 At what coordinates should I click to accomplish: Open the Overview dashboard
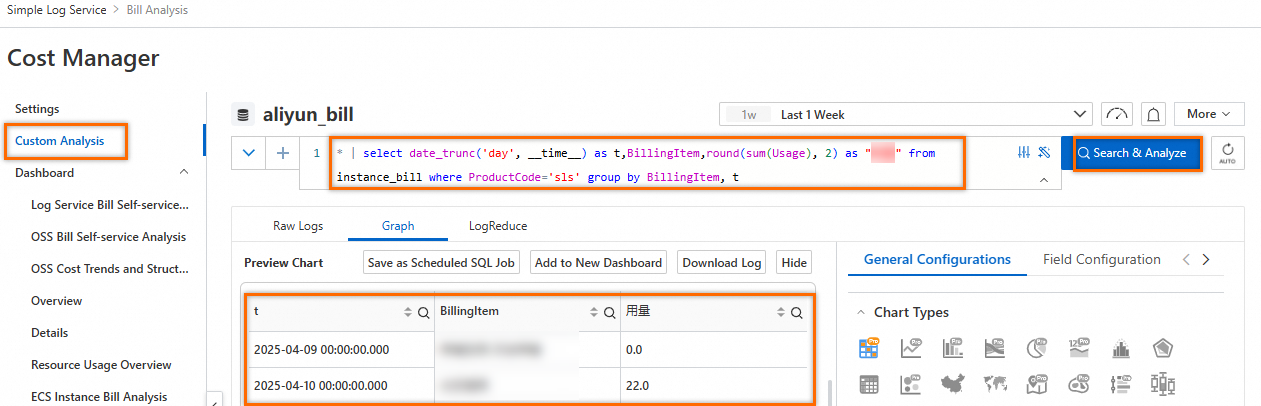[56, 300]
